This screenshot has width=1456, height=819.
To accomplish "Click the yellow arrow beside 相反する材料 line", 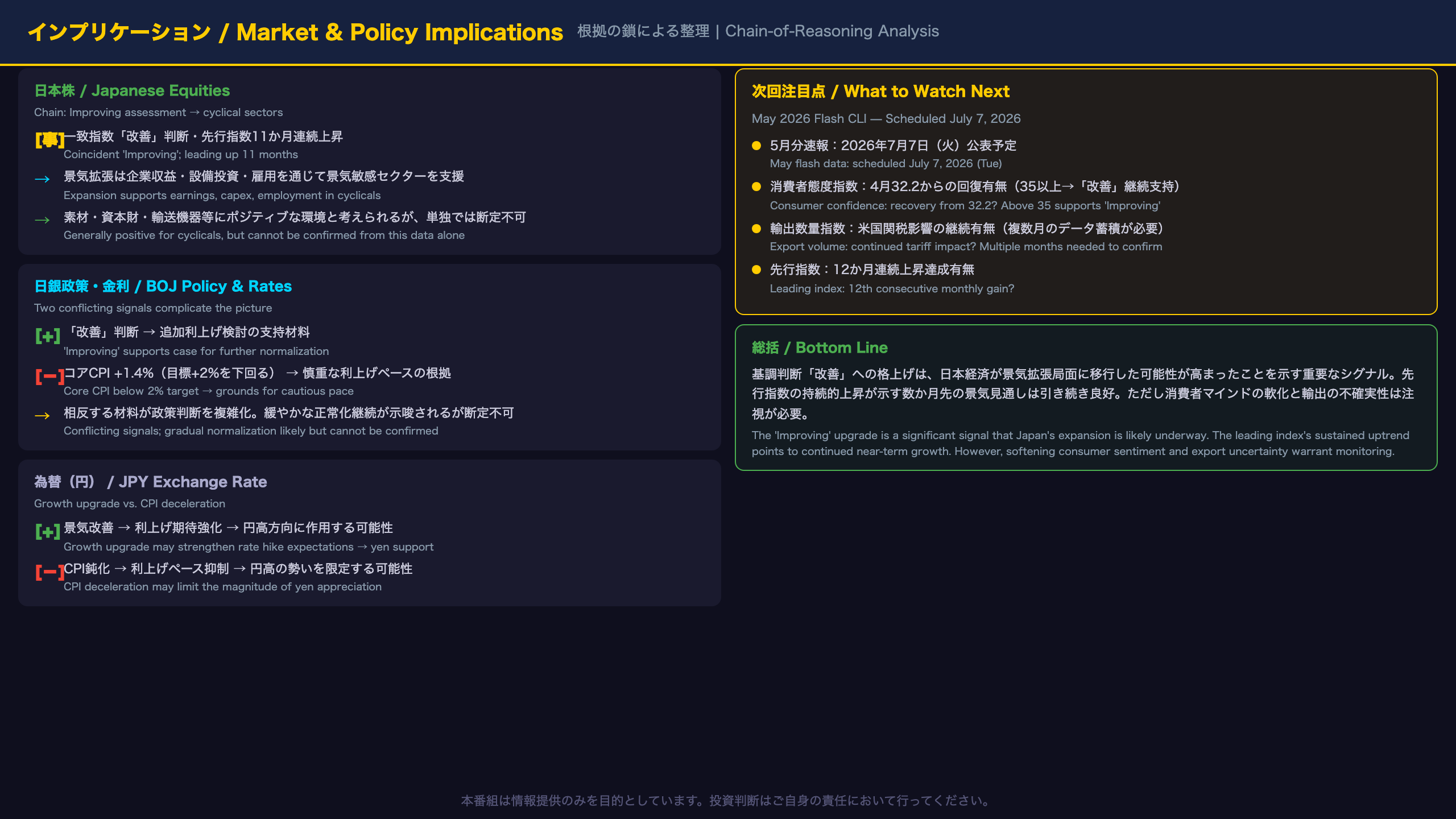I will click(42, 416).
